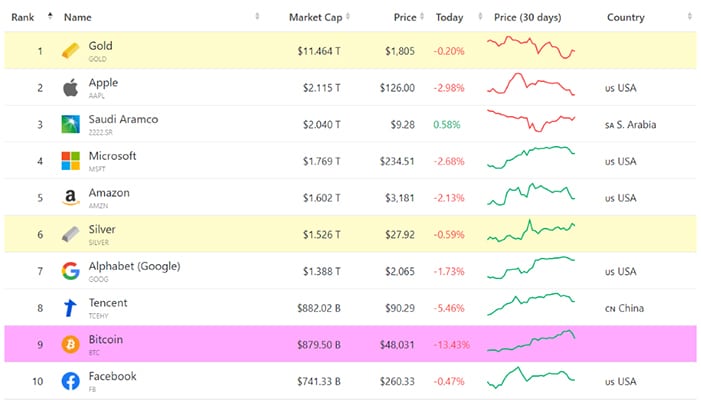Click Silver's price $27.92
This screenshot has height=400, width=701.
400,235
